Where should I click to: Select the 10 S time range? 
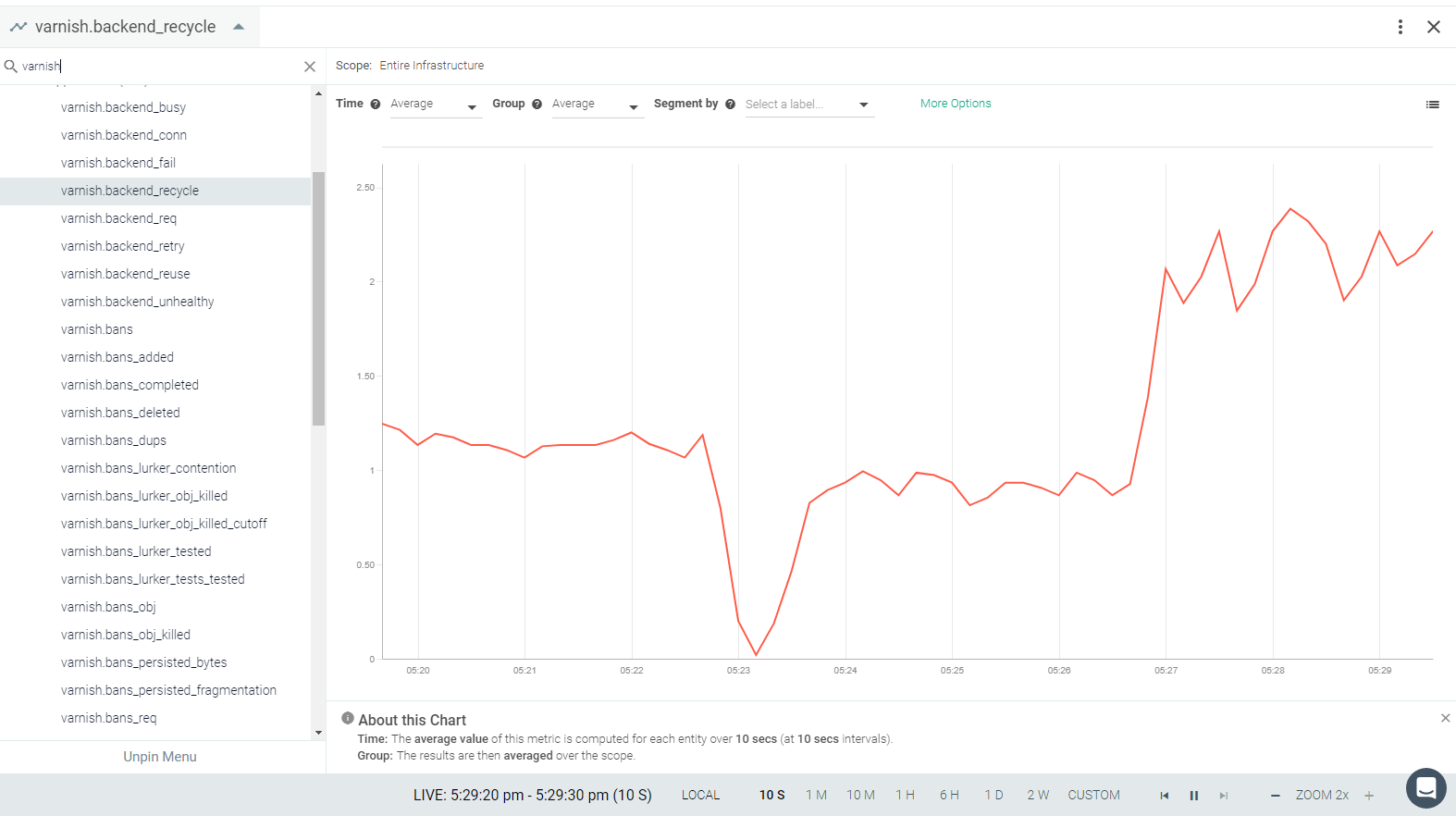772,795
